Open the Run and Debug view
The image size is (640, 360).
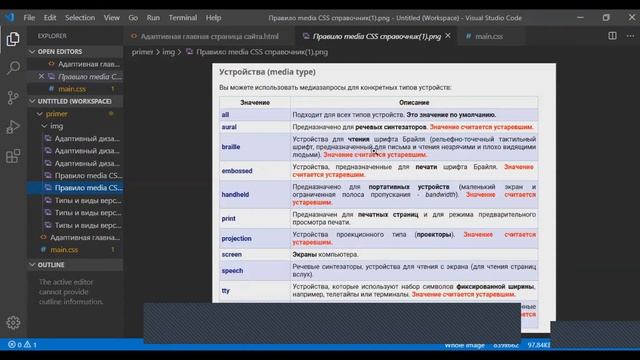[13, 127]
